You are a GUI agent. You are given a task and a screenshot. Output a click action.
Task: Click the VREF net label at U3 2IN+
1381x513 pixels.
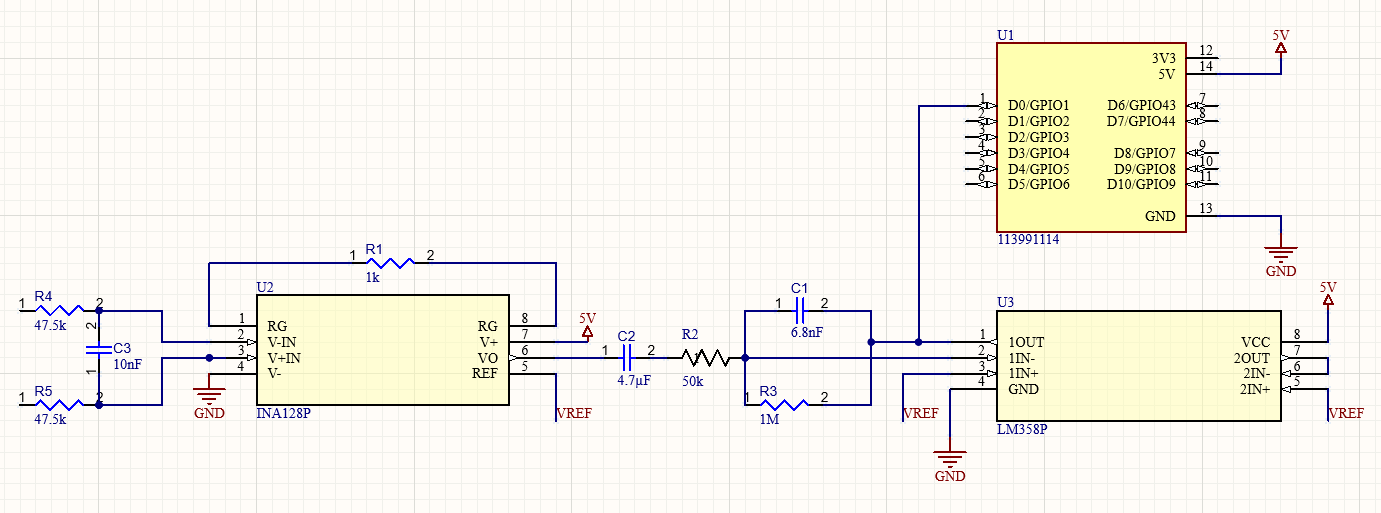click(1346, 413)
